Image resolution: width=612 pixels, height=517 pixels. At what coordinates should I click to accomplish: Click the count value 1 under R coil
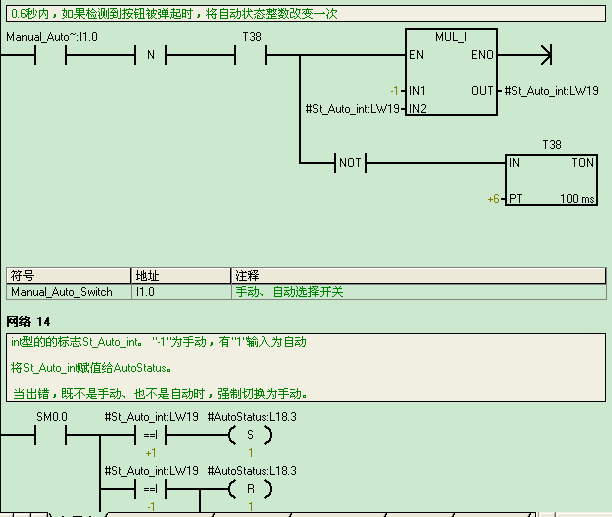tap(251, 507)
